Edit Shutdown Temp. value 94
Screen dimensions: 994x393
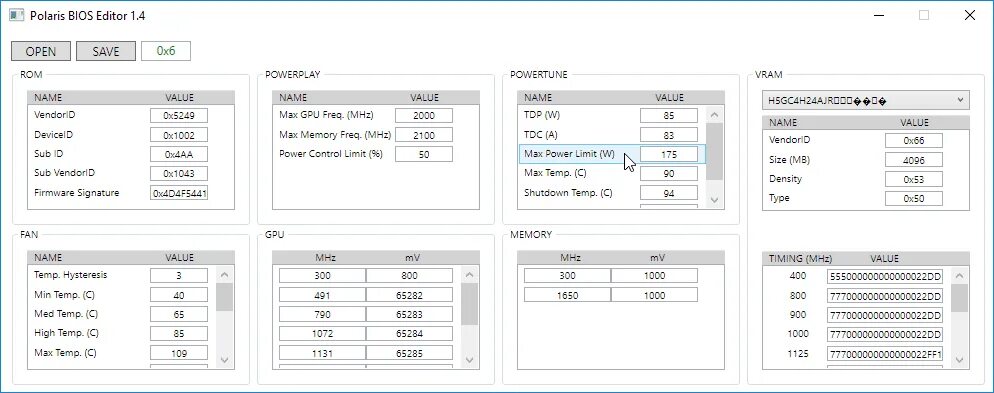[669, 193]
